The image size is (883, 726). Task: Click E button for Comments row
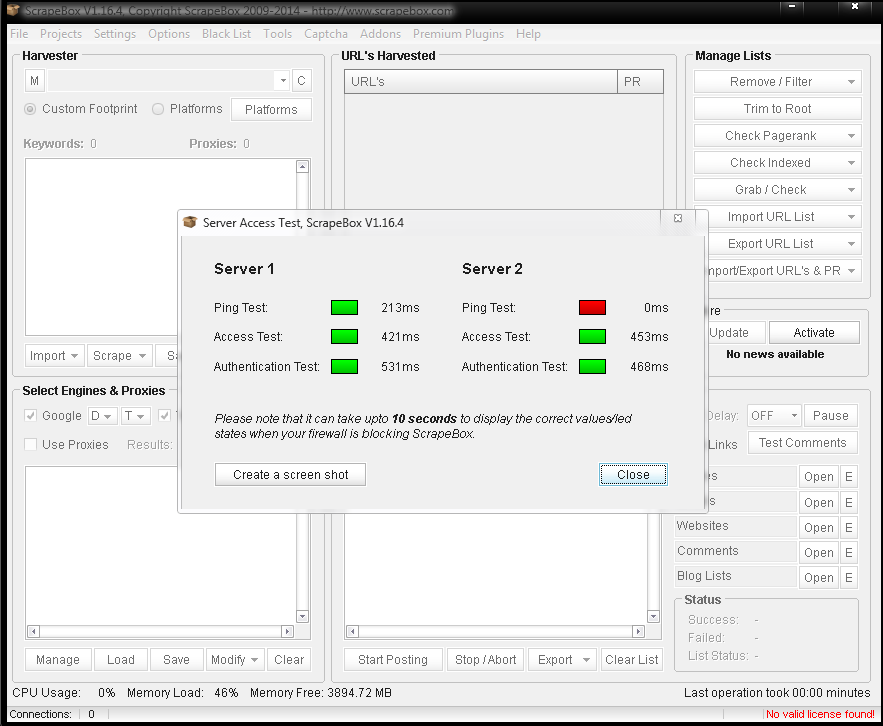pos(849,553)
